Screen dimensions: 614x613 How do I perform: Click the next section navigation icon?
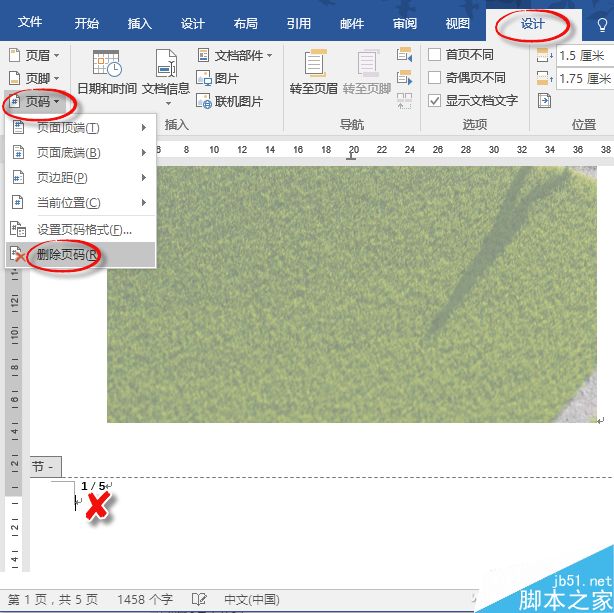405,78
